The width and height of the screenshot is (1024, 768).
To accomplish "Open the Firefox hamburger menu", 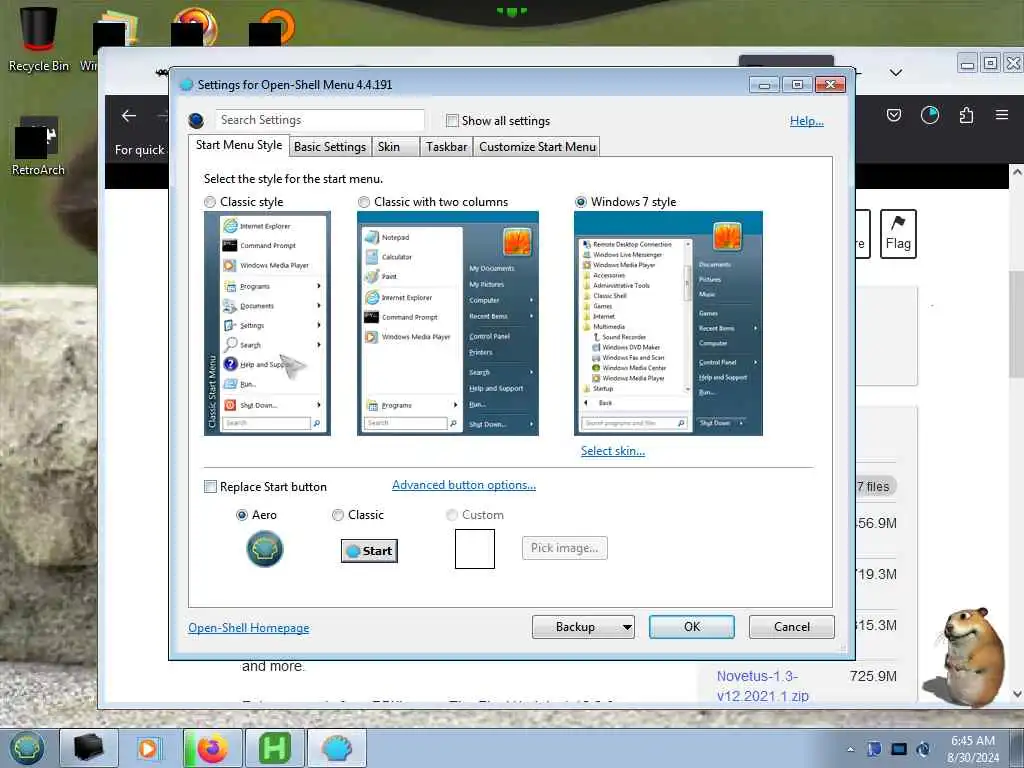I will pyautogui.click(x=1002, y=115).
